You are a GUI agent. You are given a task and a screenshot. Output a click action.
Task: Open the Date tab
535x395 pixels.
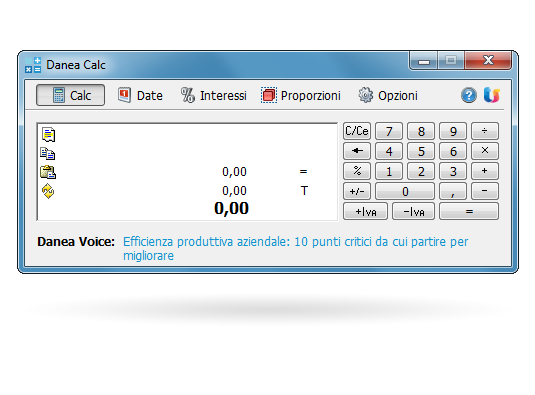pyautogui.click(x=140, y=95)
